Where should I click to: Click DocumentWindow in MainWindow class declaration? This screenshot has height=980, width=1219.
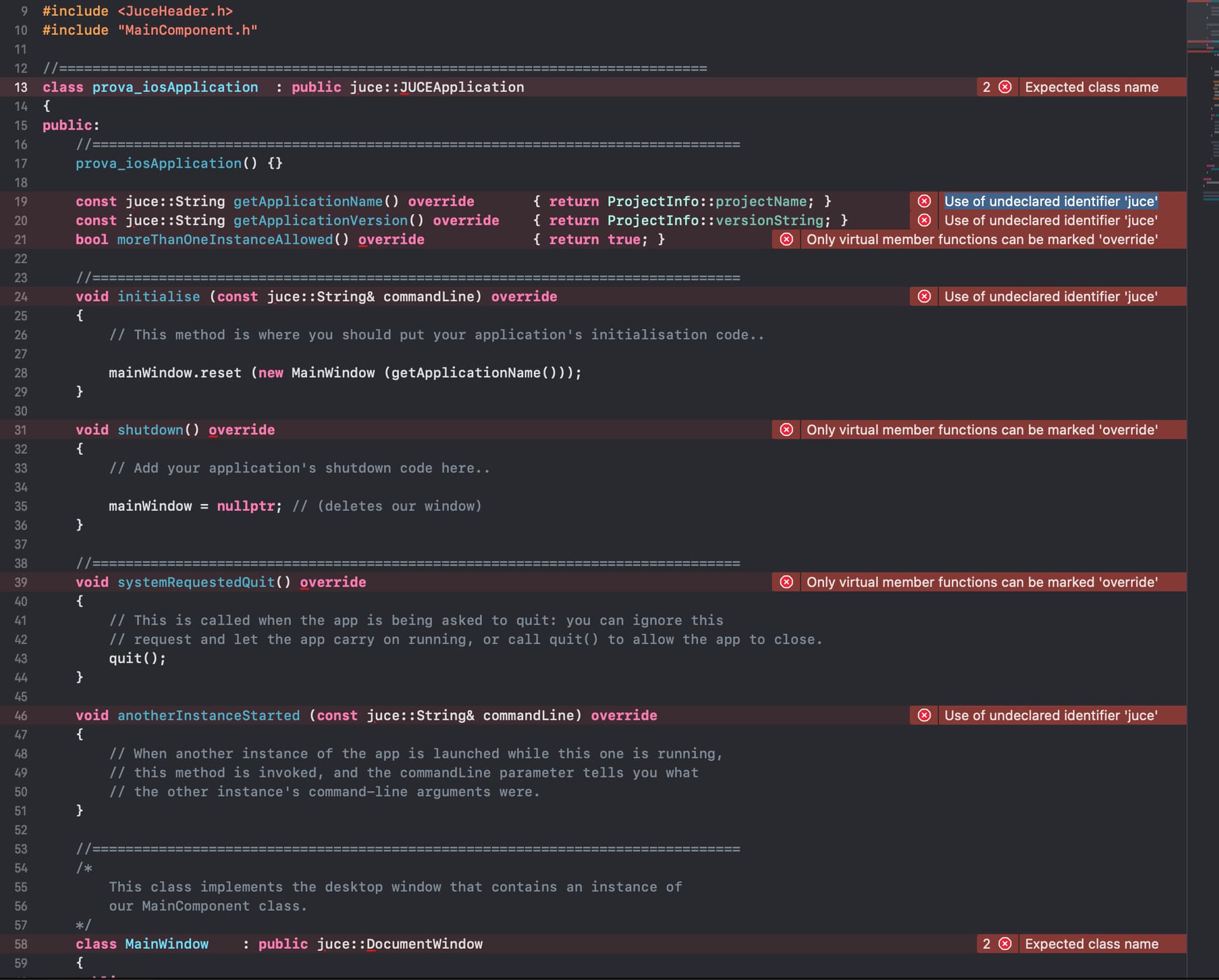424,944
